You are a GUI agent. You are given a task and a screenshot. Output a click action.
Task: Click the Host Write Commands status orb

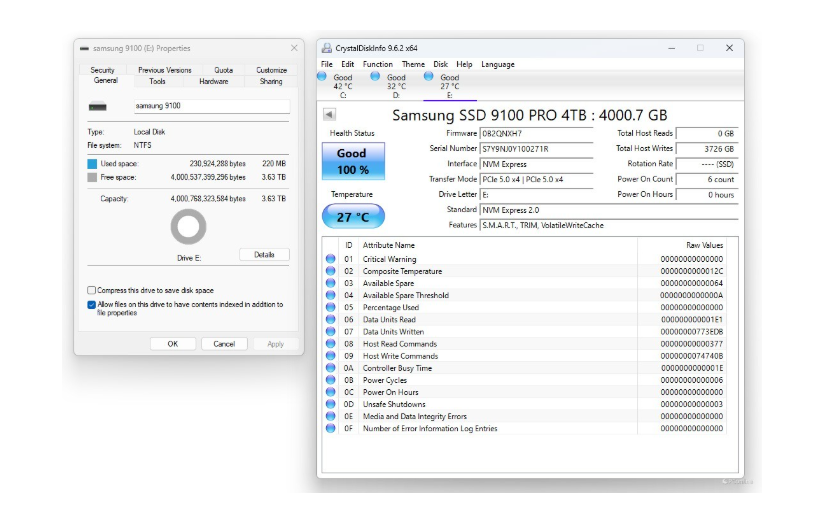[330, 355]
